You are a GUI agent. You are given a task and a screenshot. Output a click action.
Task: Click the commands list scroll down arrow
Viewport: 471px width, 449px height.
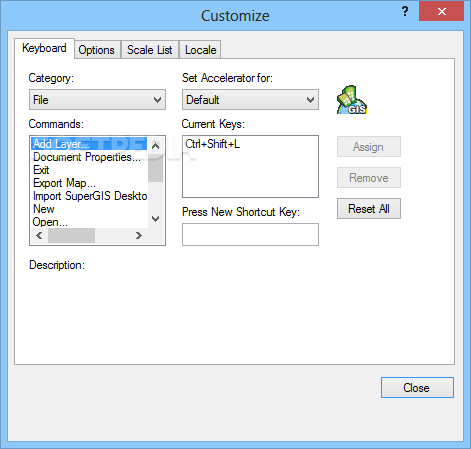(x=155, y=219)
